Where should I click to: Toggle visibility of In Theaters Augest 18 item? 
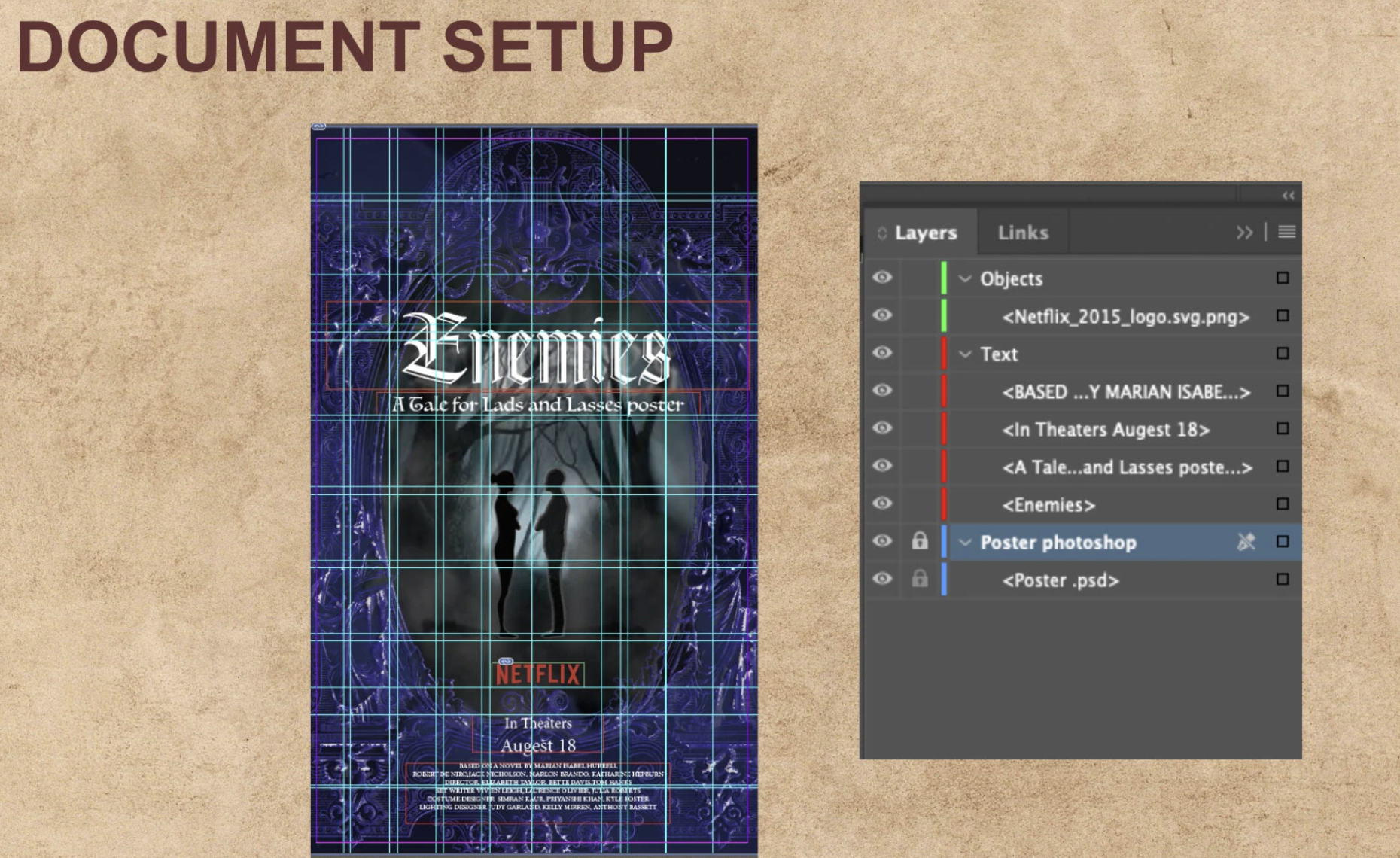tap(882, 428)
